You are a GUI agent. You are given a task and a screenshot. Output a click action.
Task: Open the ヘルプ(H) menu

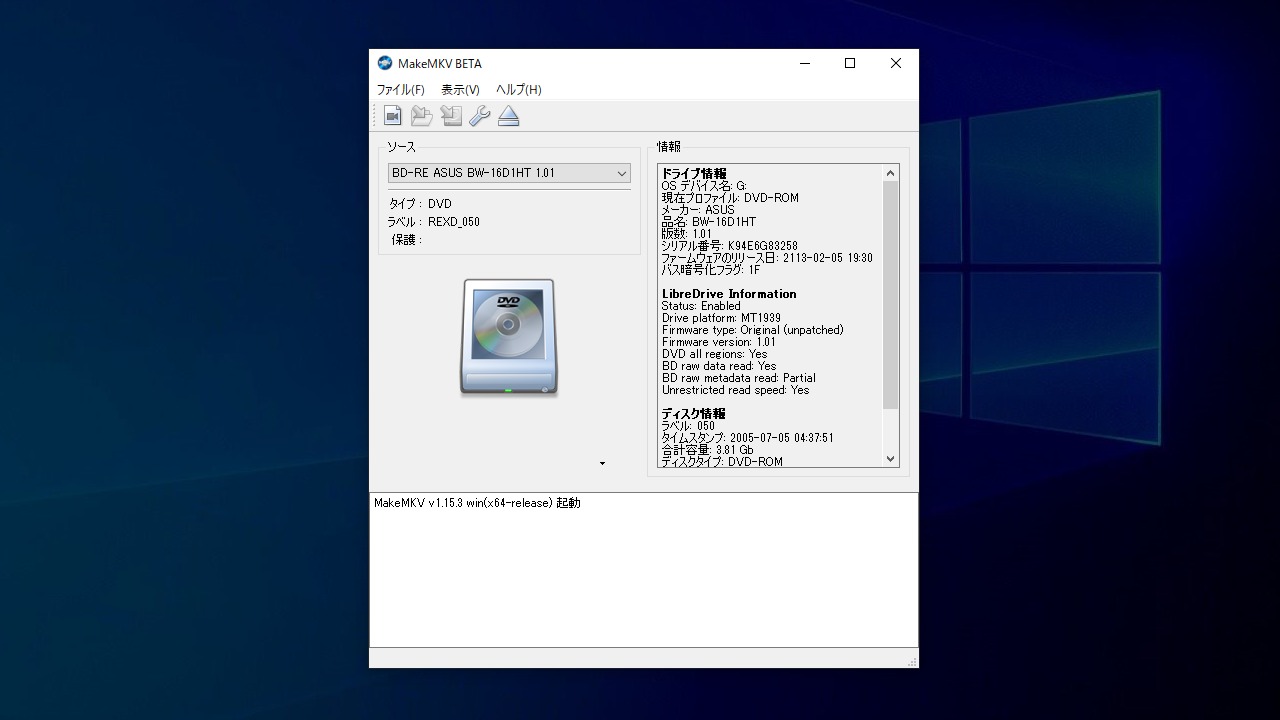tap(519, 90)
